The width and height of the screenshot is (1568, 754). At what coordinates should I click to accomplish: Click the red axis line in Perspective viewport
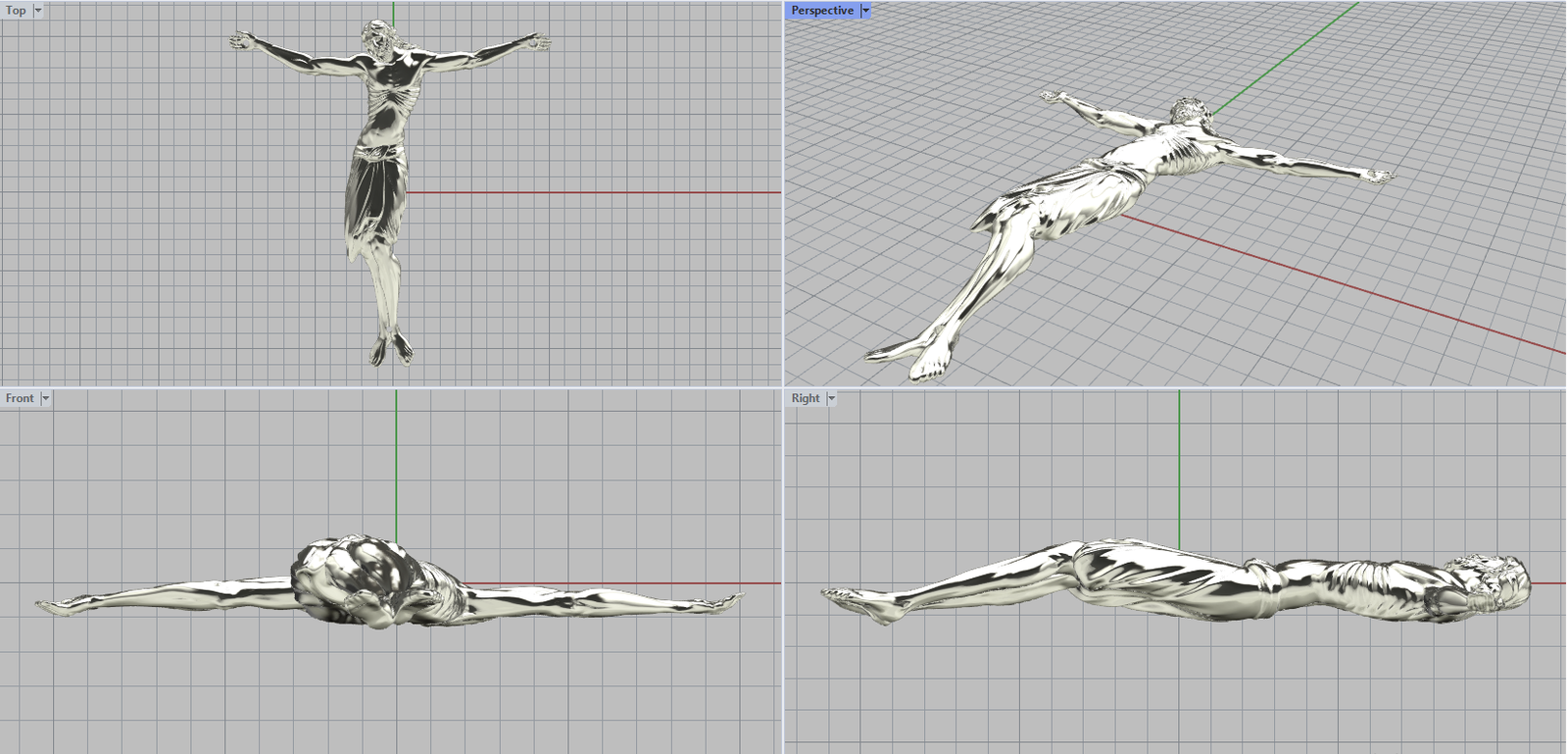click(1372, 294)
